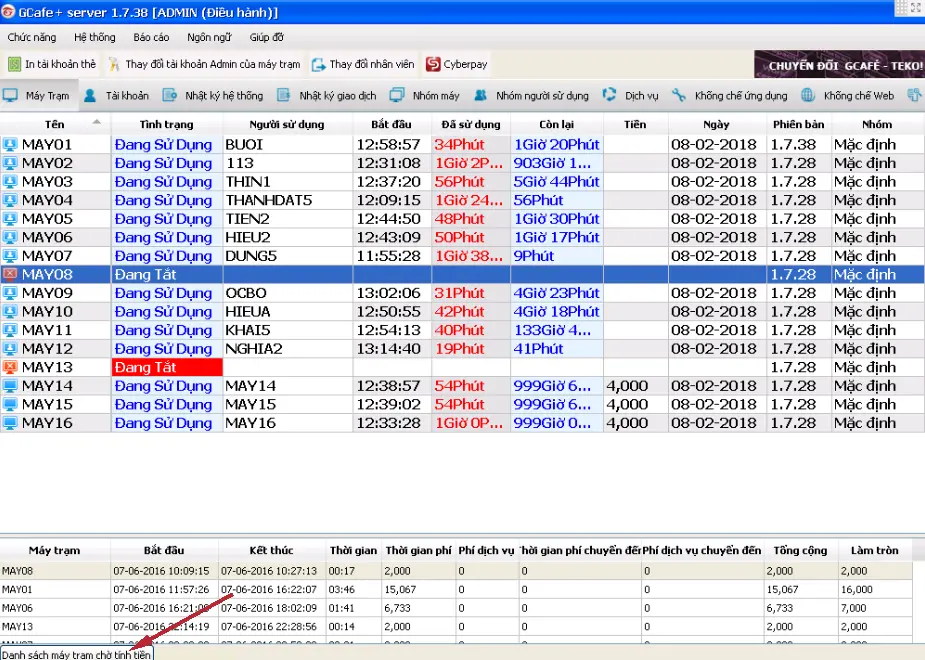Click the 'In tài khoản thẻ' button label
The width and height of the screenshot is (925, 660).
pos(60,64)
